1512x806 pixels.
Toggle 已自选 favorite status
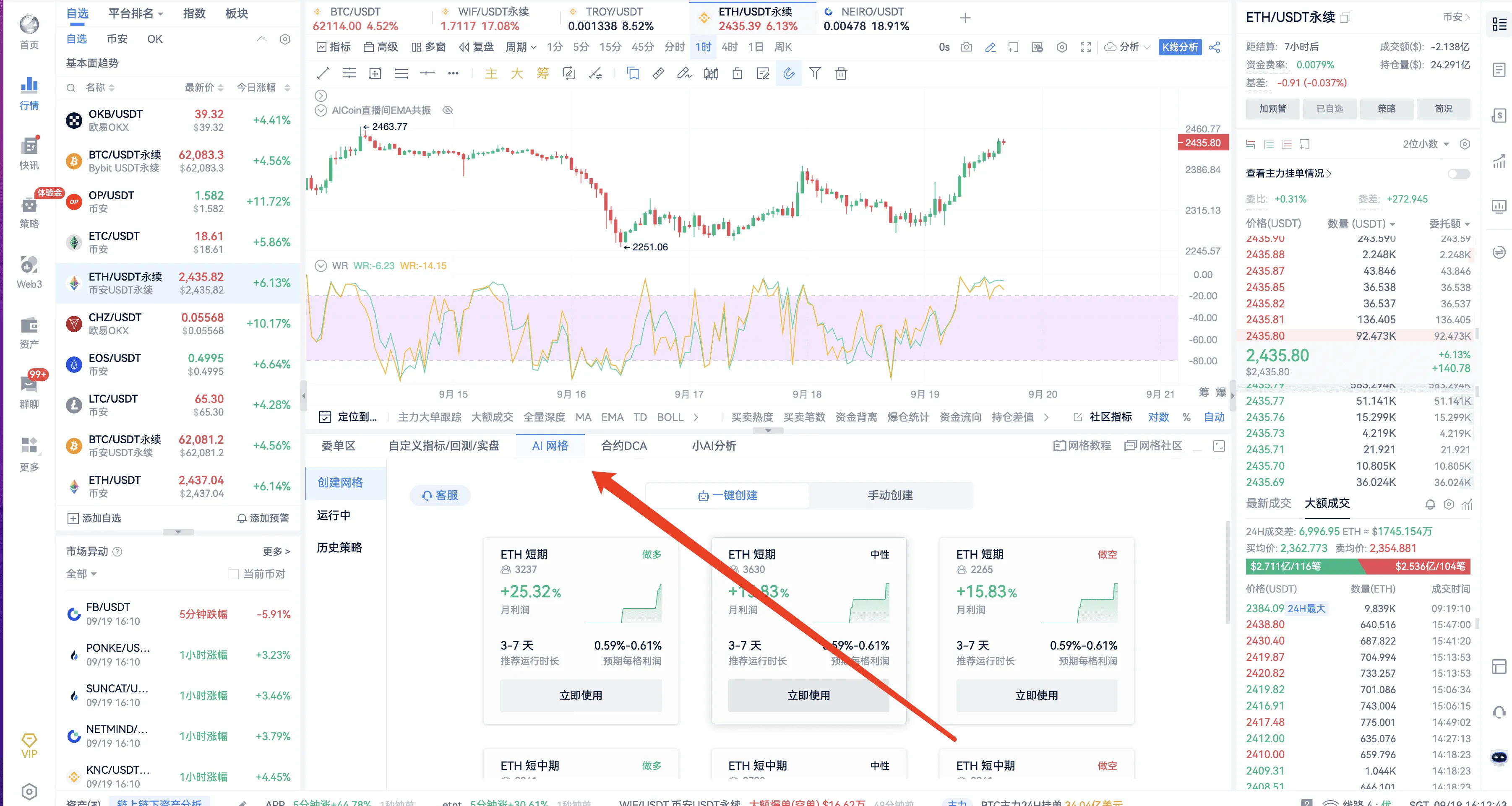pos(1330,109)
